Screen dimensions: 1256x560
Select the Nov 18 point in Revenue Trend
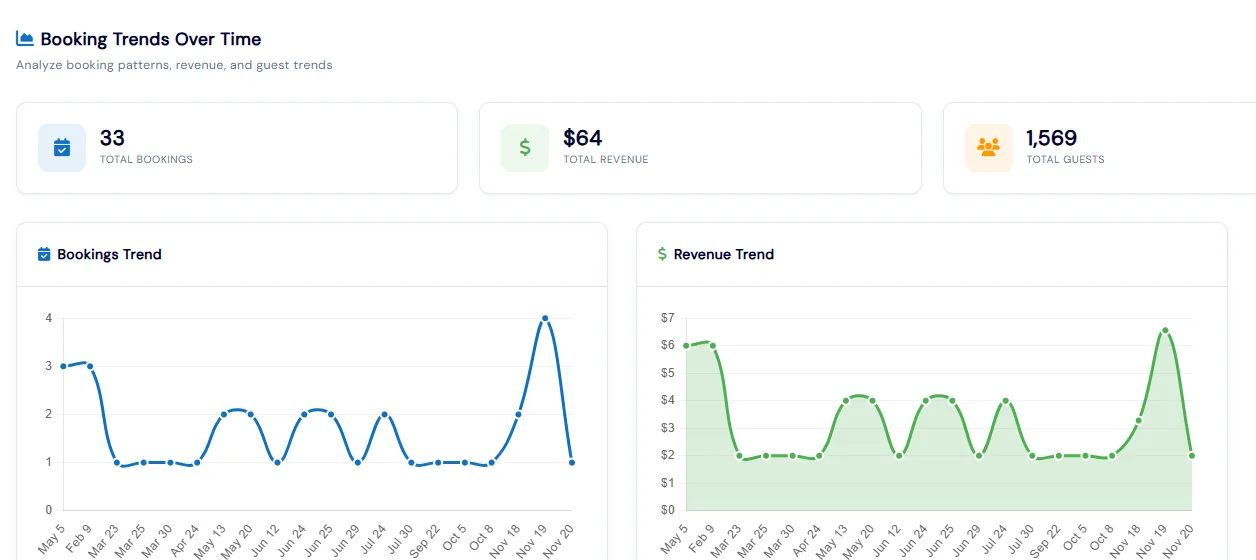point(1138,420)
